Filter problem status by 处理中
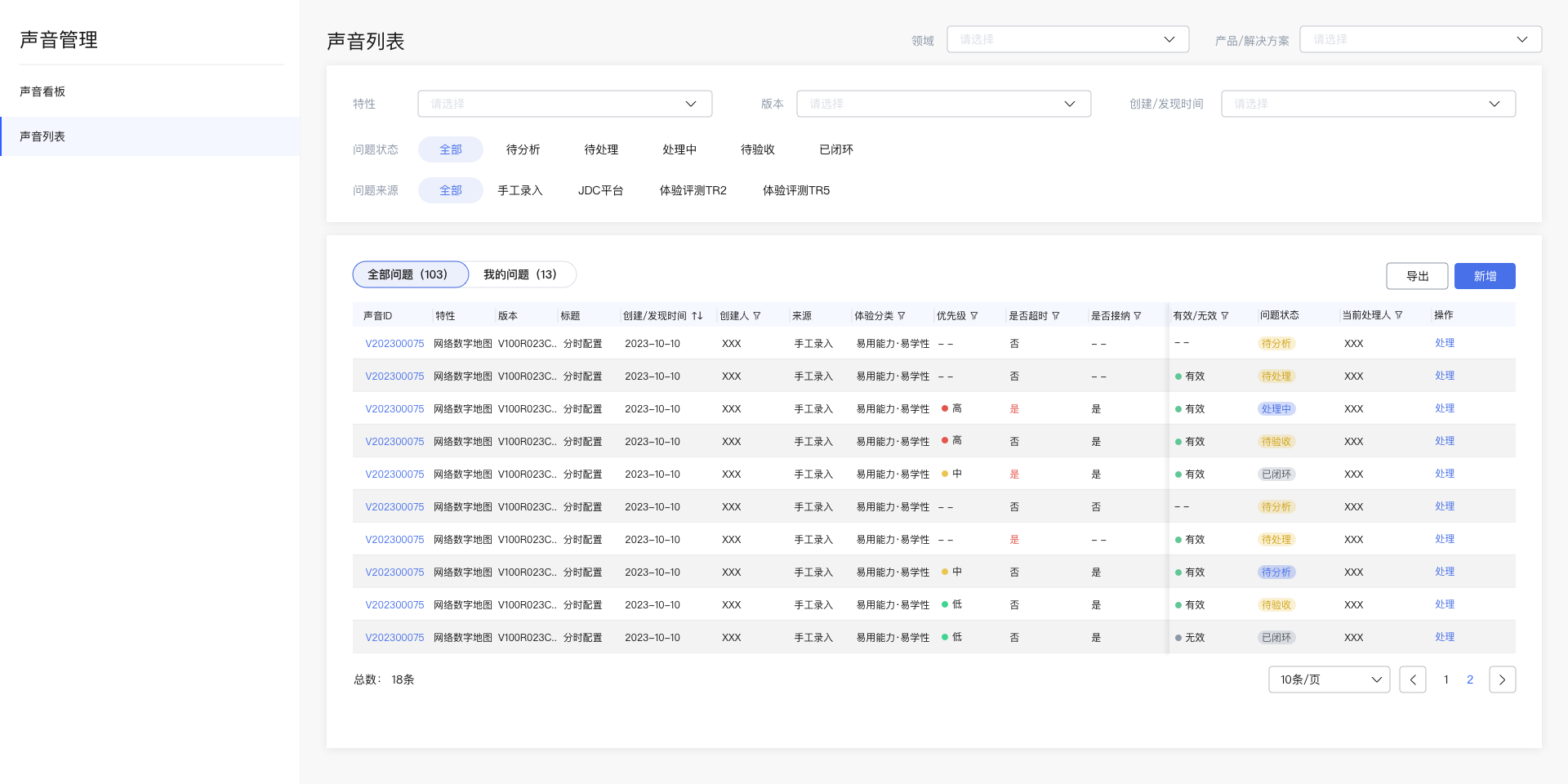This screenshot has height=784, width=1568. pyautogui.click(x=679, y=149)
